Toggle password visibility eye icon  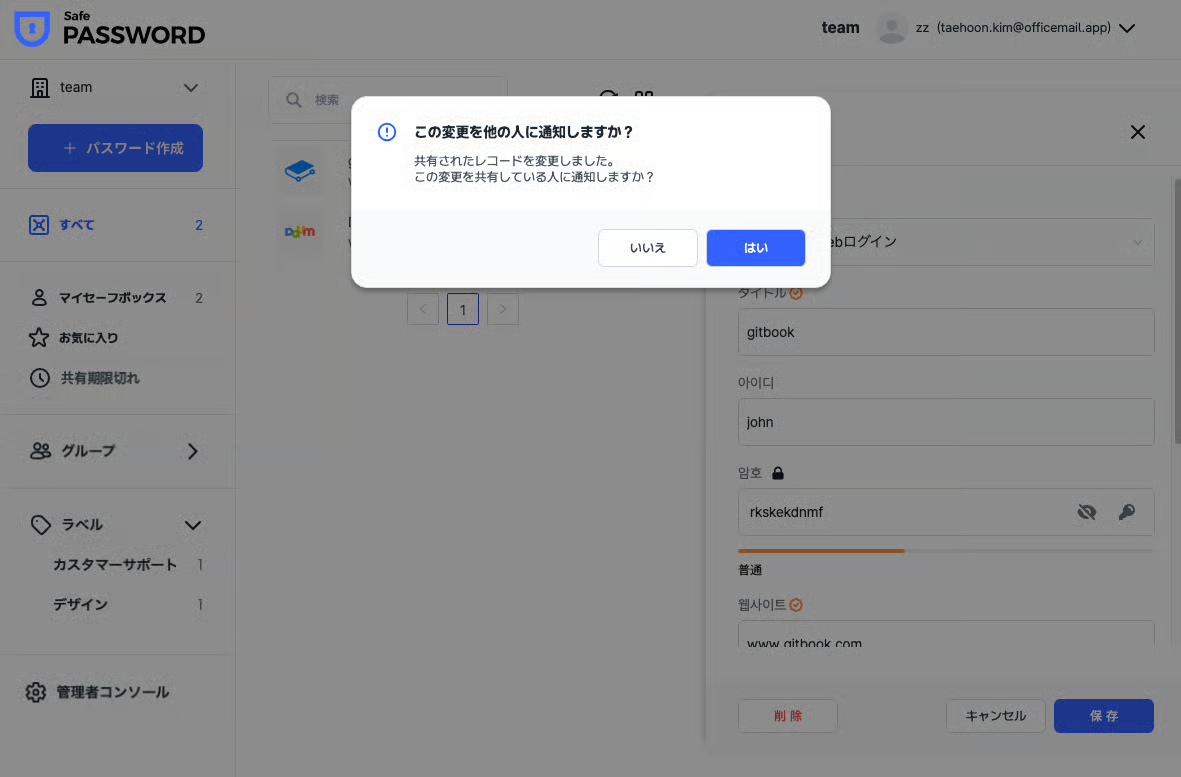tap(1086, 512)
